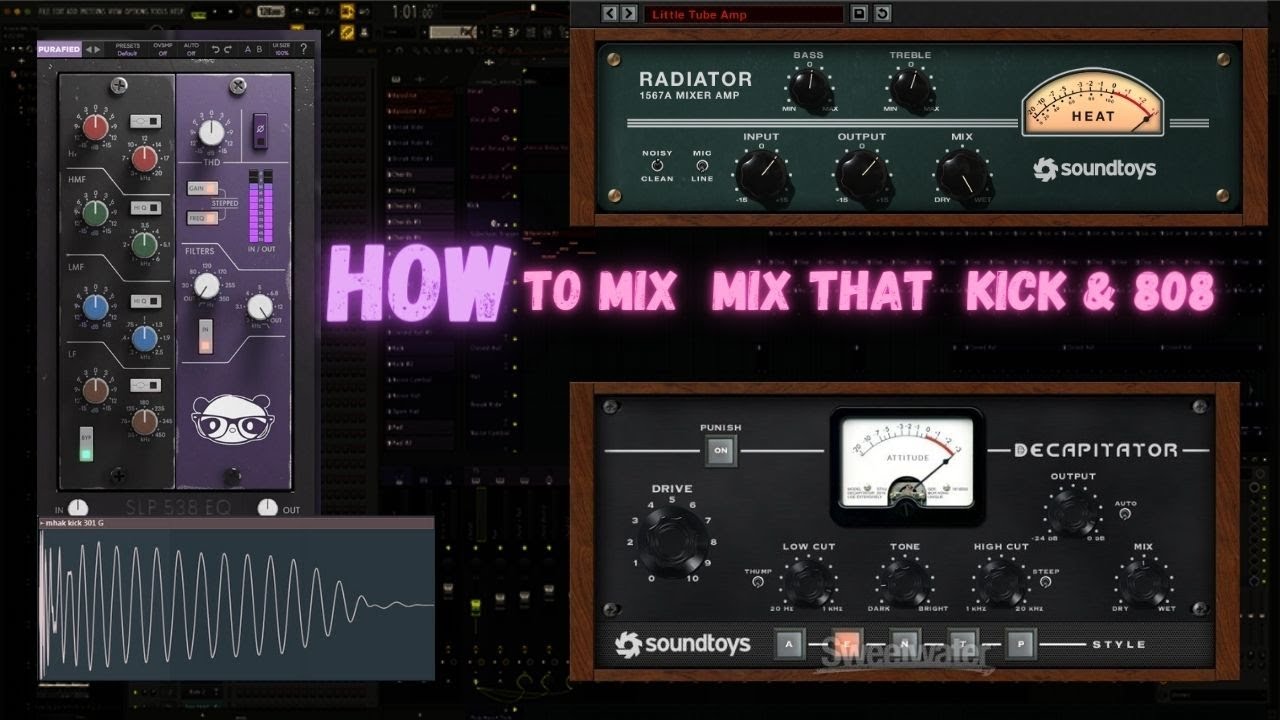Click the LOW CUT knob on Decapitator

[x=808, y=581]
